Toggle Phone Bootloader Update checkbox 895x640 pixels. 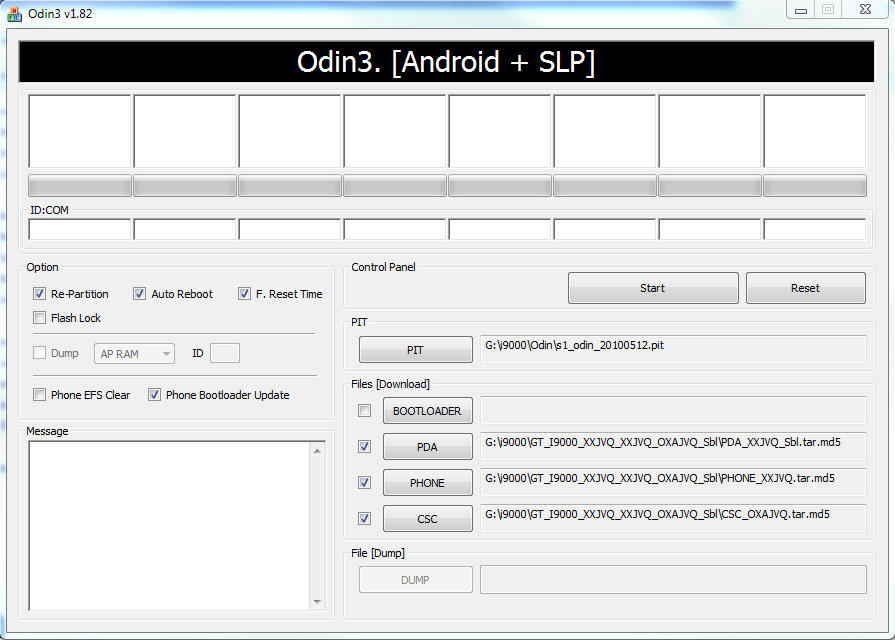(154, 395)
